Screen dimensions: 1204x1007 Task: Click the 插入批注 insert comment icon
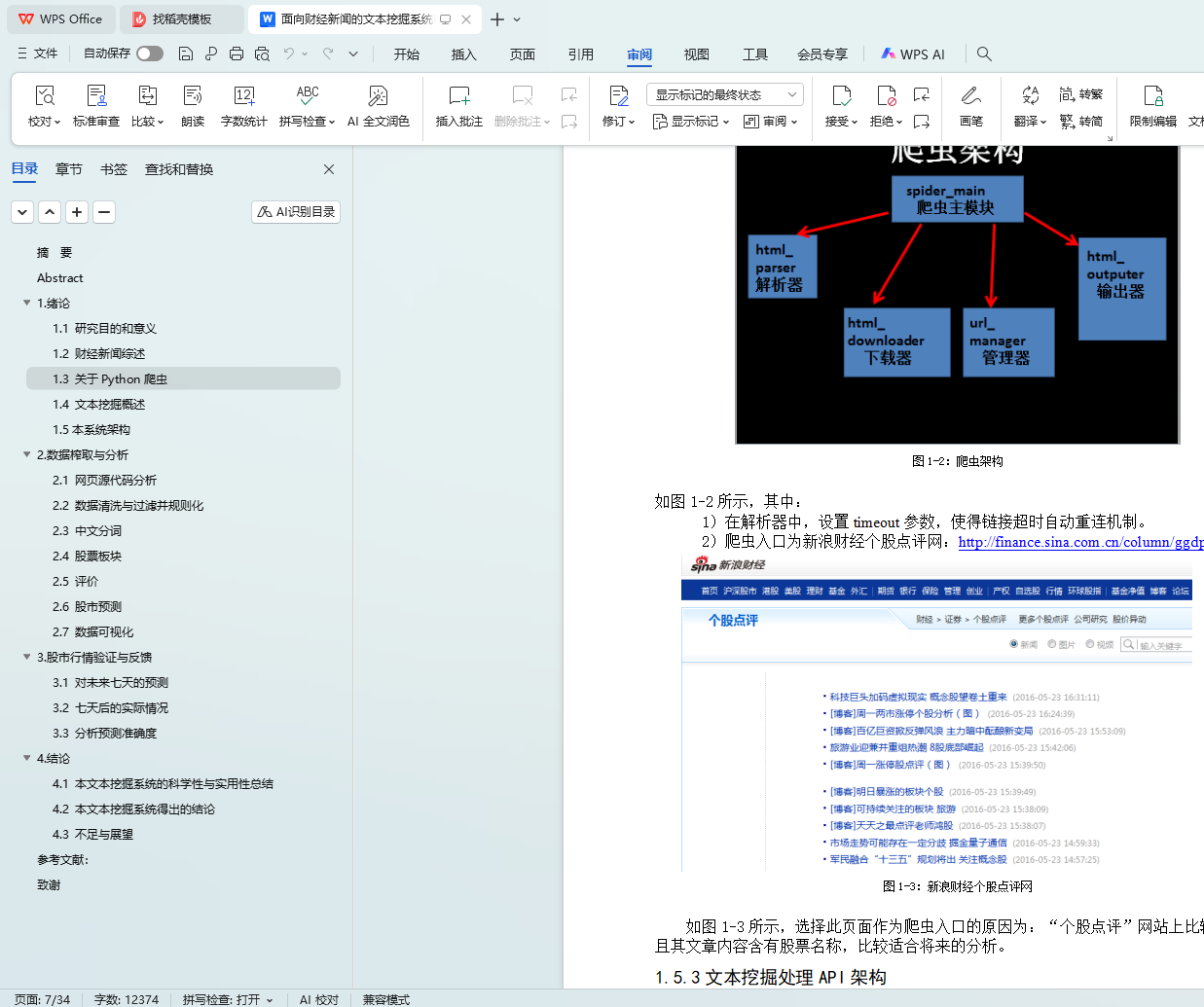[458, 96]
